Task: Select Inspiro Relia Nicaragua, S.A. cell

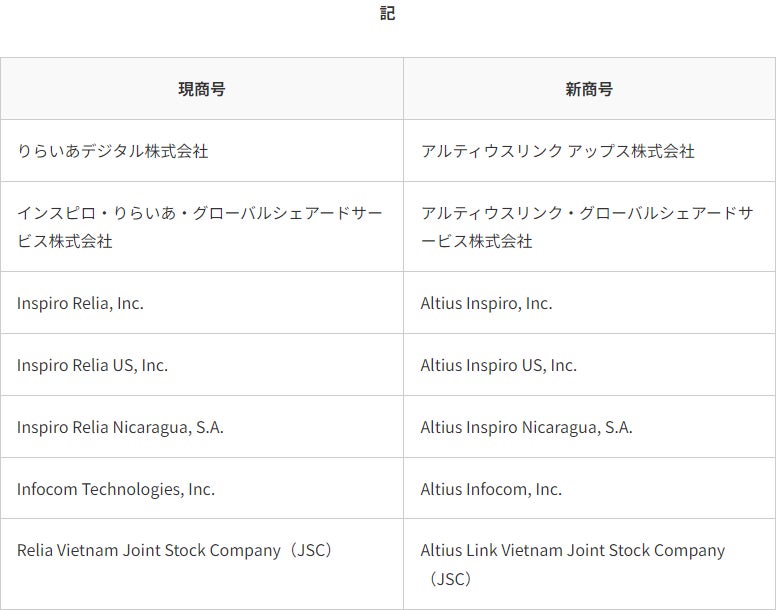Action: click(x=120, y=427)
